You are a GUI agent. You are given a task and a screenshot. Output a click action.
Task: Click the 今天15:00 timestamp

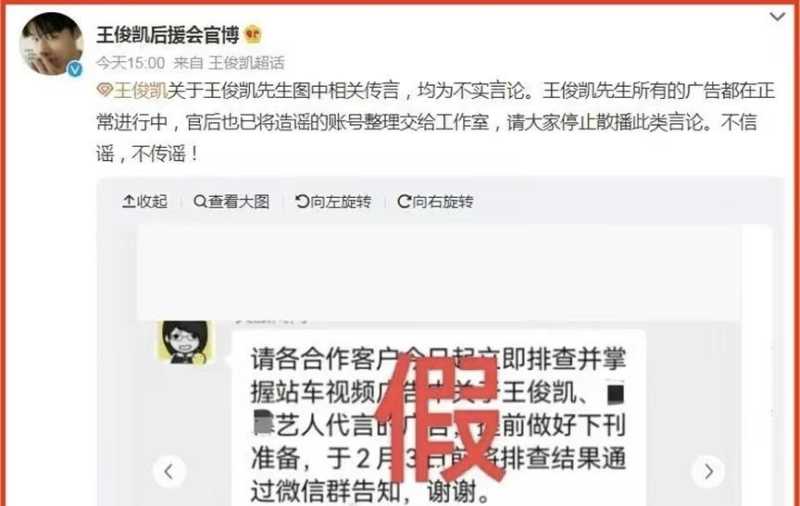click(x=131, y=63)
